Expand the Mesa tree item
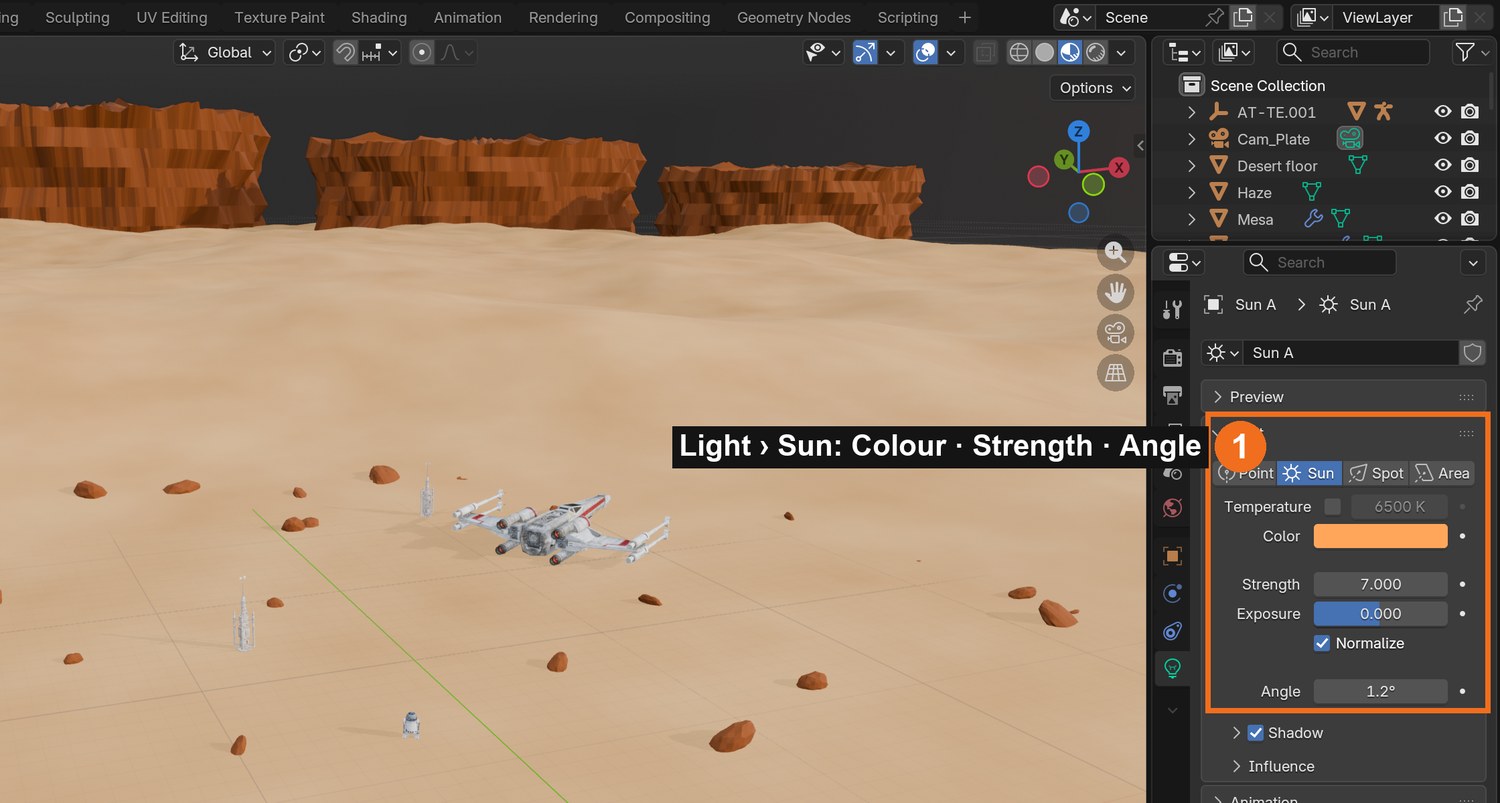 [1191, 219]
